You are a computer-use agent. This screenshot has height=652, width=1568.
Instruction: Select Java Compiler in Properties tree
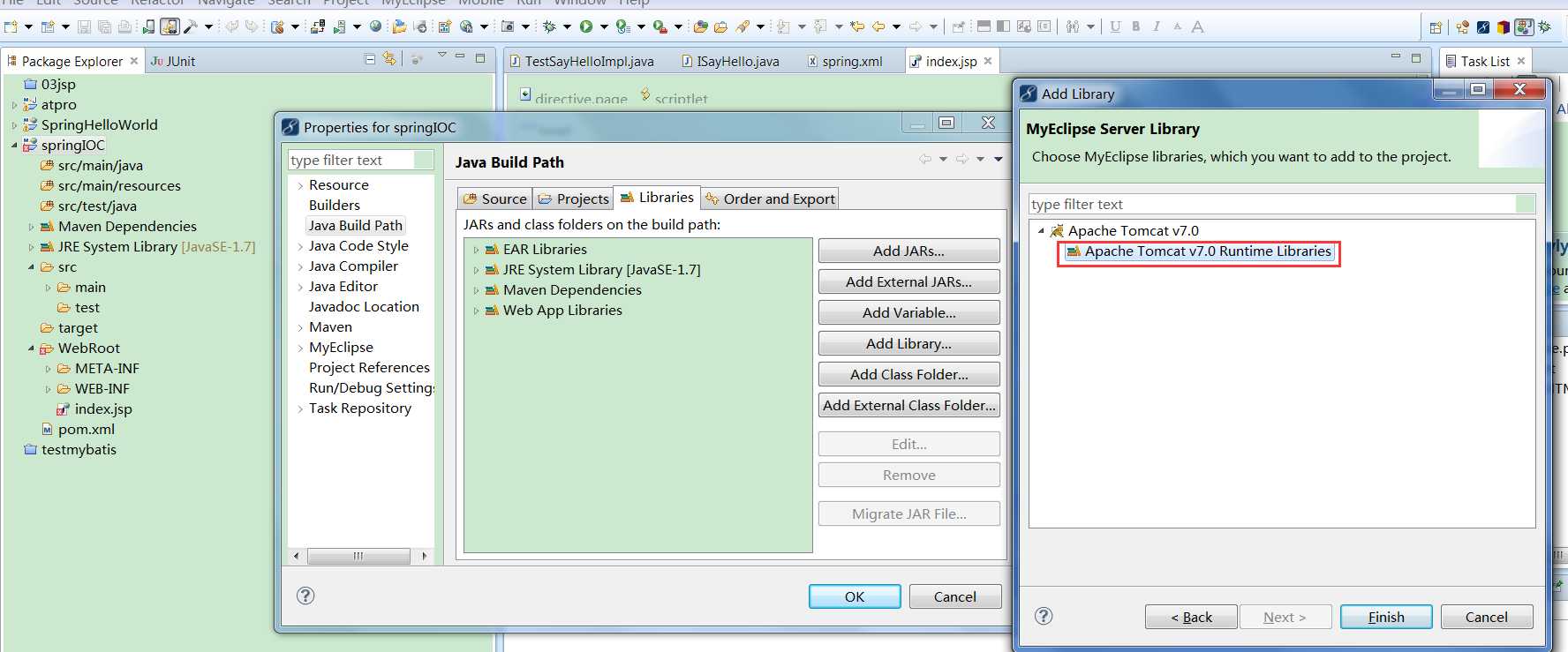click(353, 266)
